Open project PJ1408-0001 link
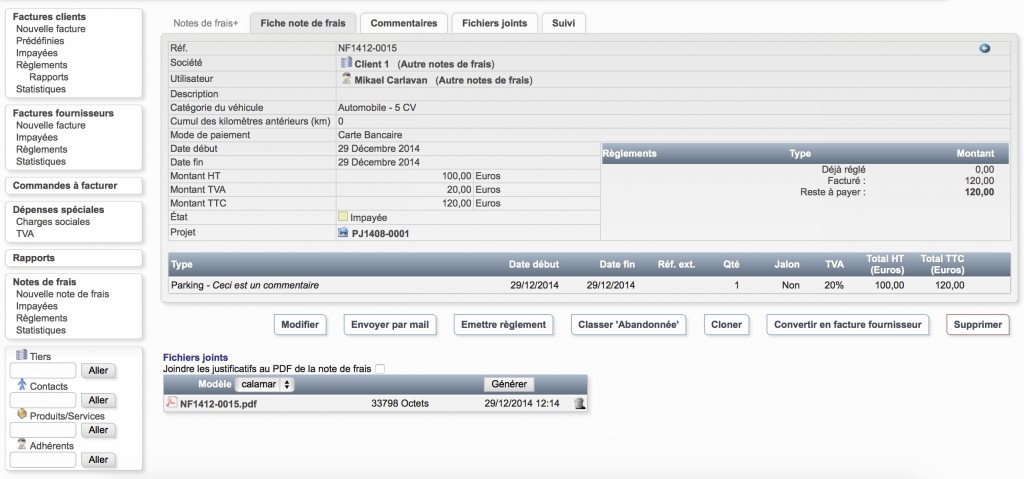 [x=381, y=233]
